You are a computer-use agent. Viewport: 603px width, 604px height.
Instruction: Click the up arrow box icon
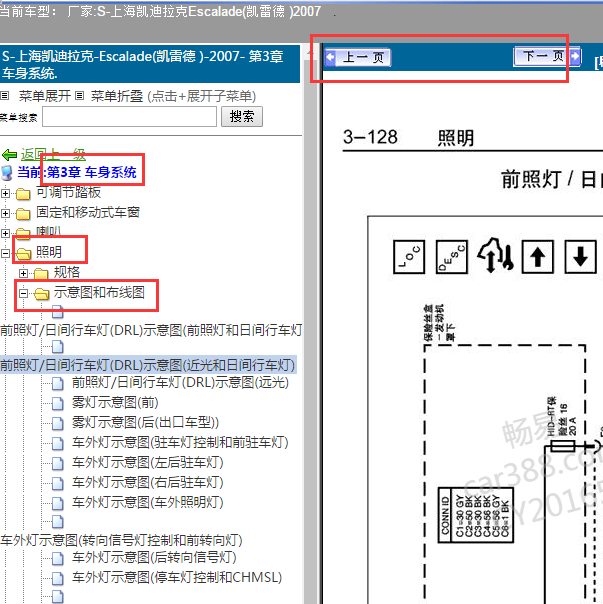coord(538,257)
